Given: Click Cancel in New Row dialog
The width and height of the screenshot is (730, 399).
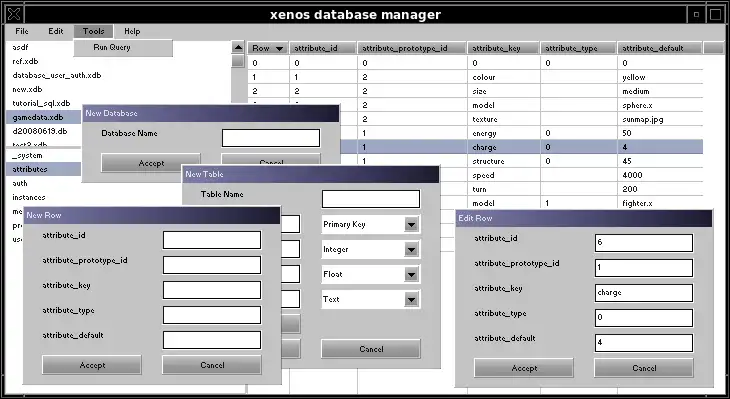Looking at the screenshot, I should pyautogui.click(x=212, y=365).
